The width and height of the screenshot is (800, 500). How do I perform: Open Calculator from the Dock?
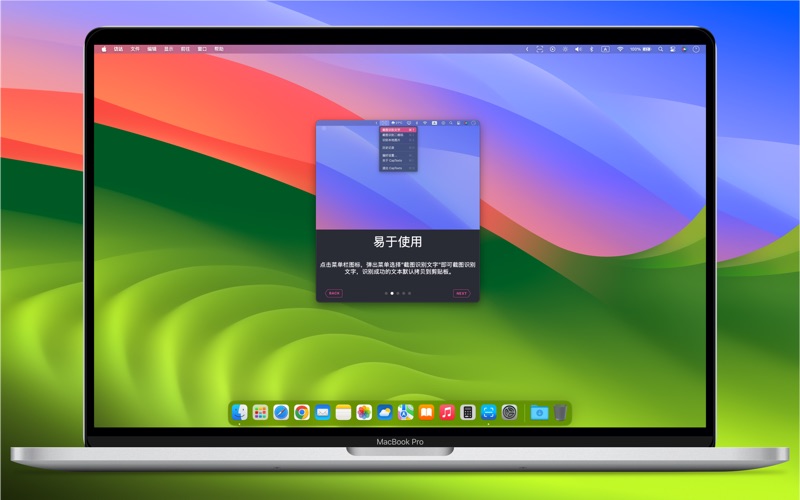point(468,412)
